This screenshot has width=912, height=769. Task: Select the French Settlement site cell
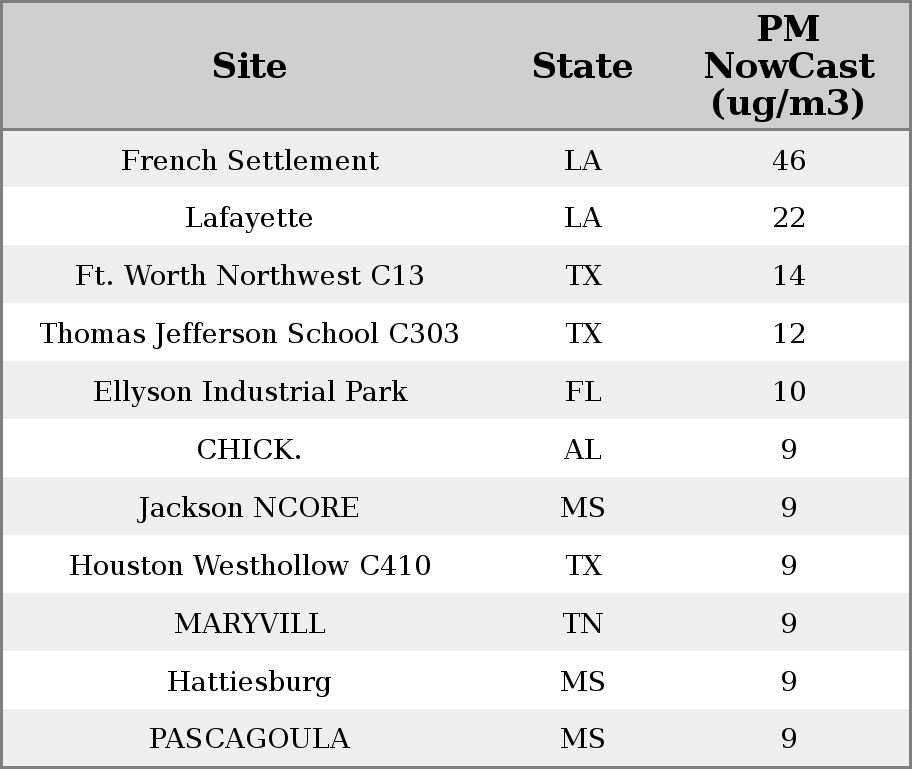click(x=249, y=160)
